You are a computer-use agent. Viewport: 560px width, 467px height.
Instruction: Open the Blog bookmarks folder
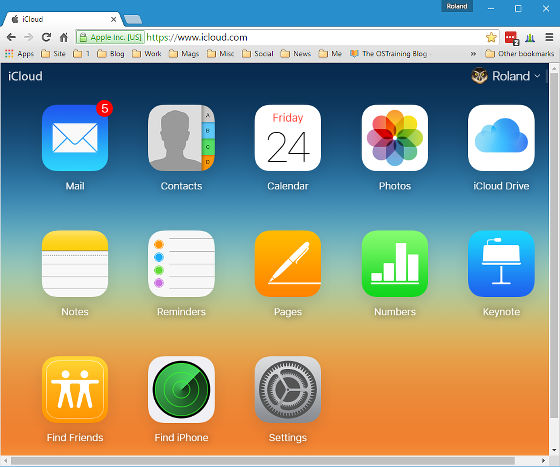click(x=111, y=54)
